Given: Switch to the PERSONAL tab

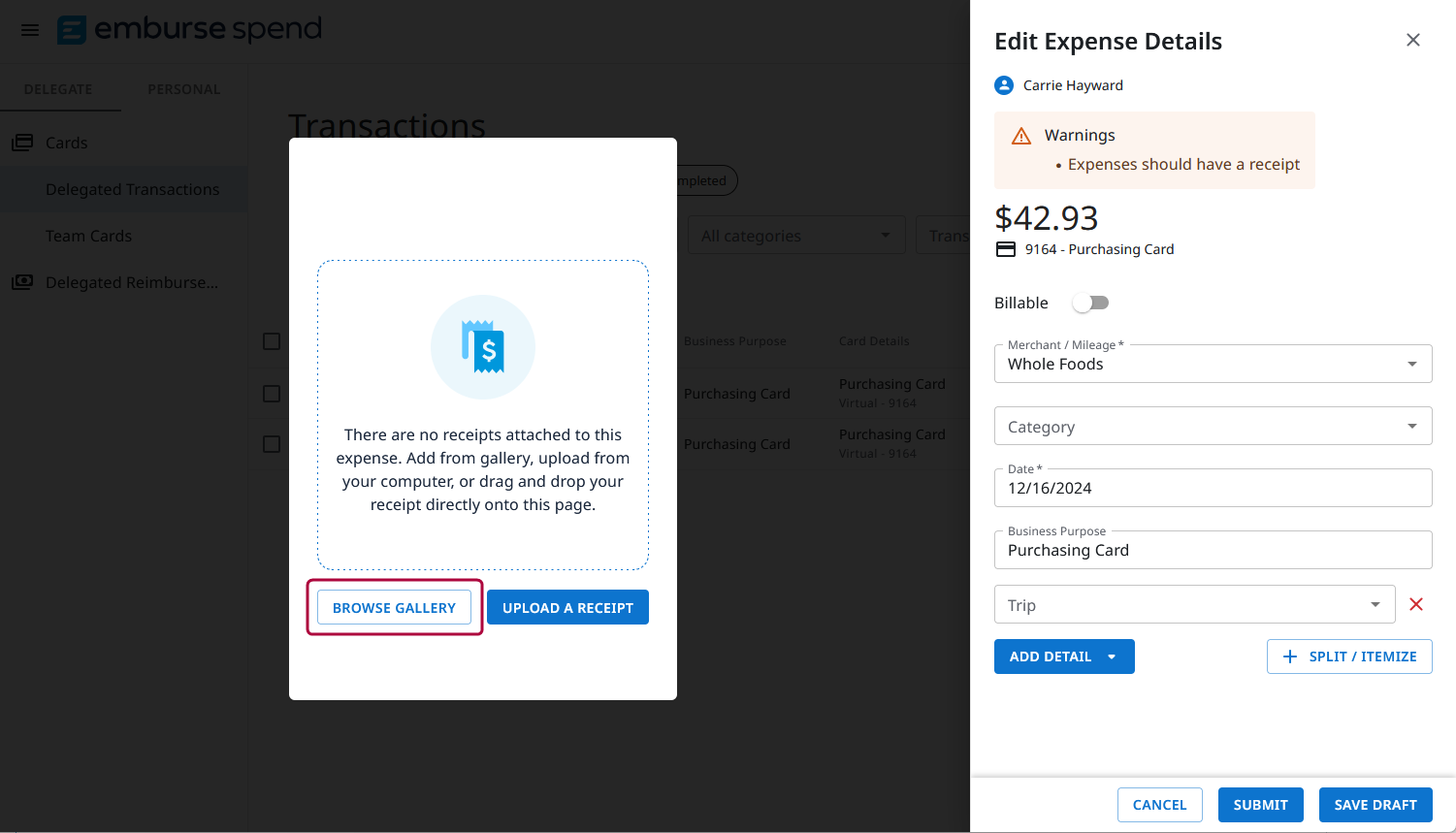Looking at the screenshot, I should (x=183, y=88).
